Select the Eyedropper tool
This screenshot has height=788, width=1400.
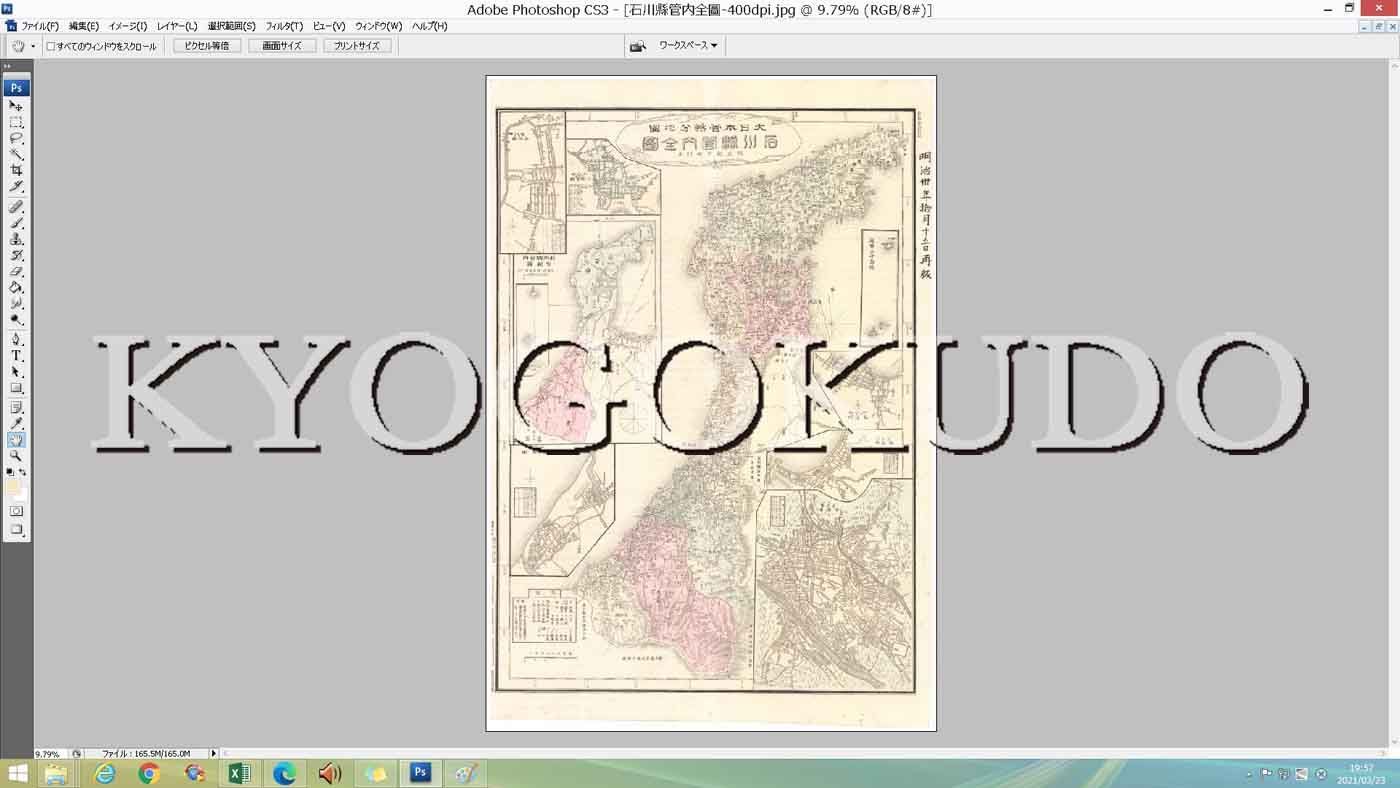[16, 424]
